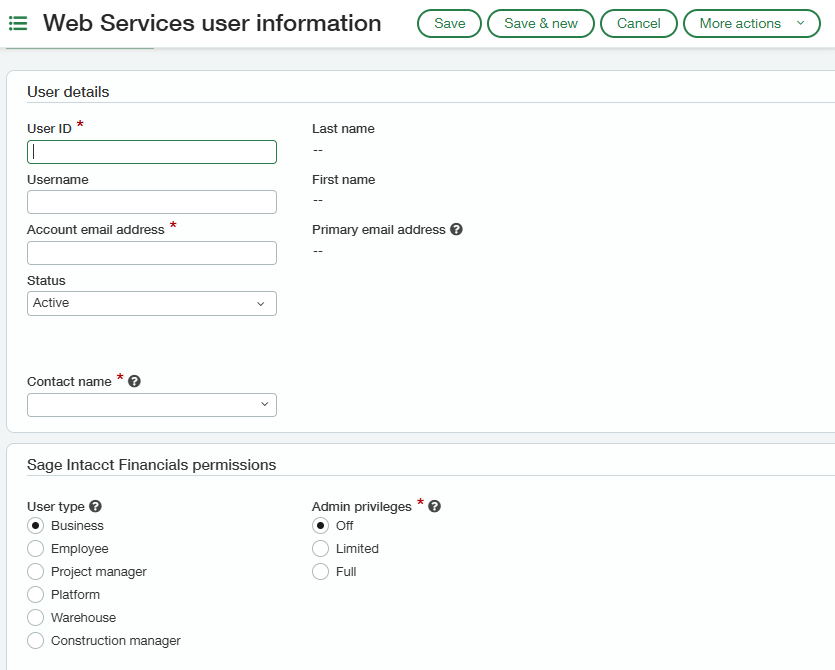Click the Username input field
This screenshot has width=835, height=670.
(152, 202)
